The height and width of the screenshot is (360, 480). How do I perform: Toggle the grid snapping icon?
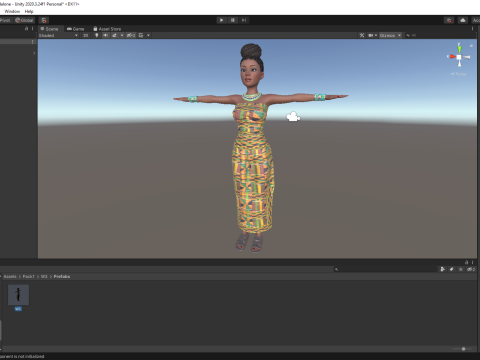pos(44,20)
